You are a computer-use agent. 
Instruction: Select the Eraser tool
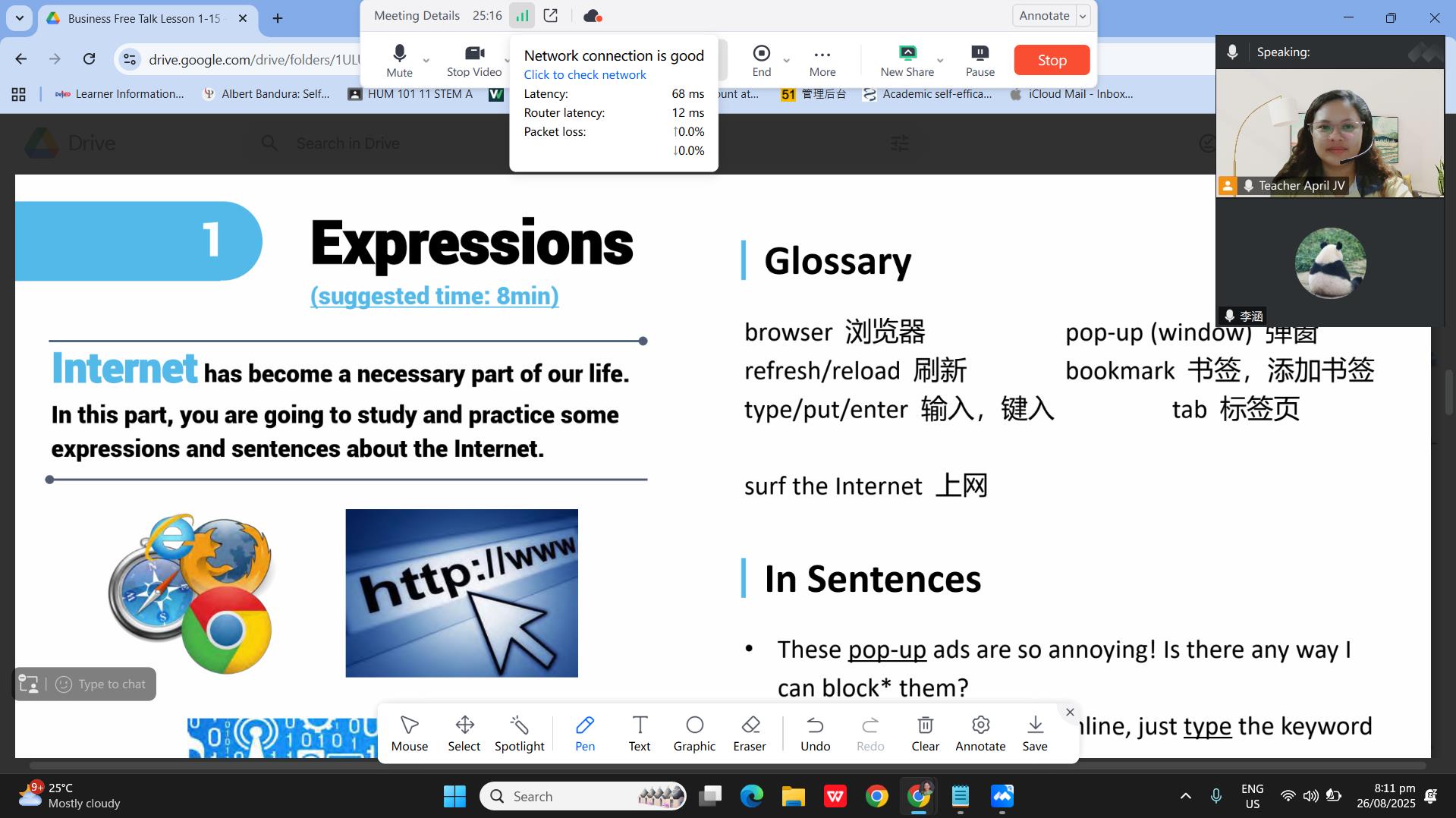[750, 733]
